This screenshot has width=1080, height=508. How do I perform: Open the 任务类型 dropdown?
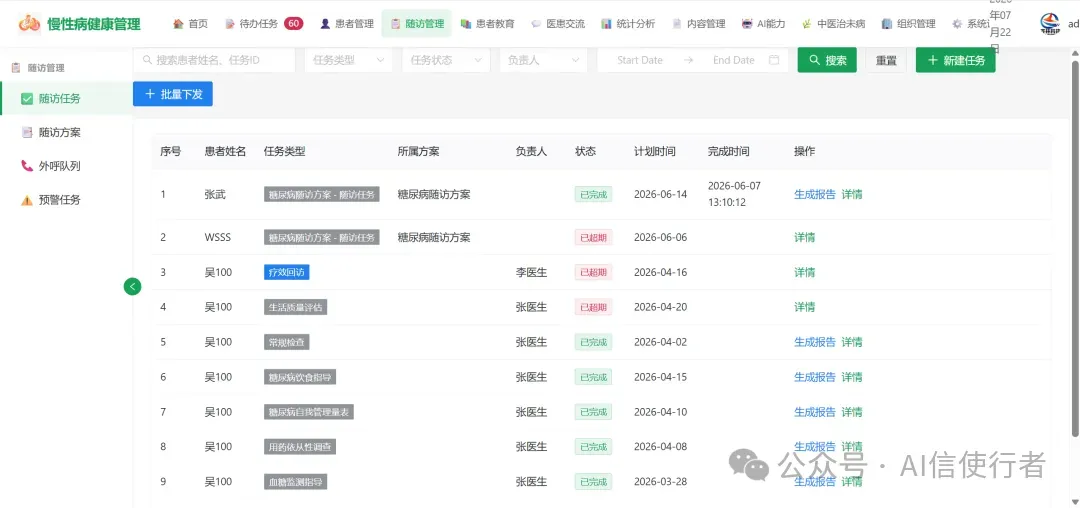[x=348, y=60]
